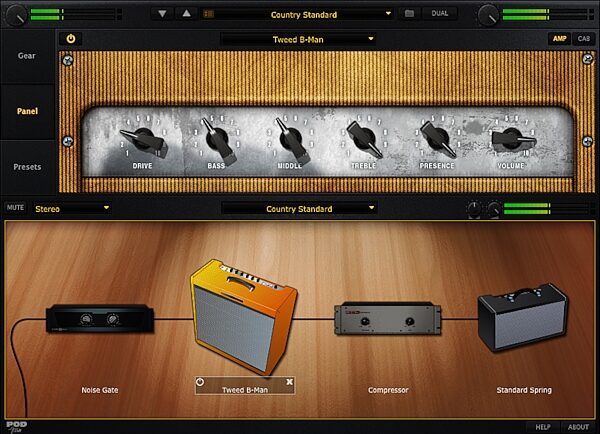Toggle amp power button beside Tweed B-Man

[71, 39]
